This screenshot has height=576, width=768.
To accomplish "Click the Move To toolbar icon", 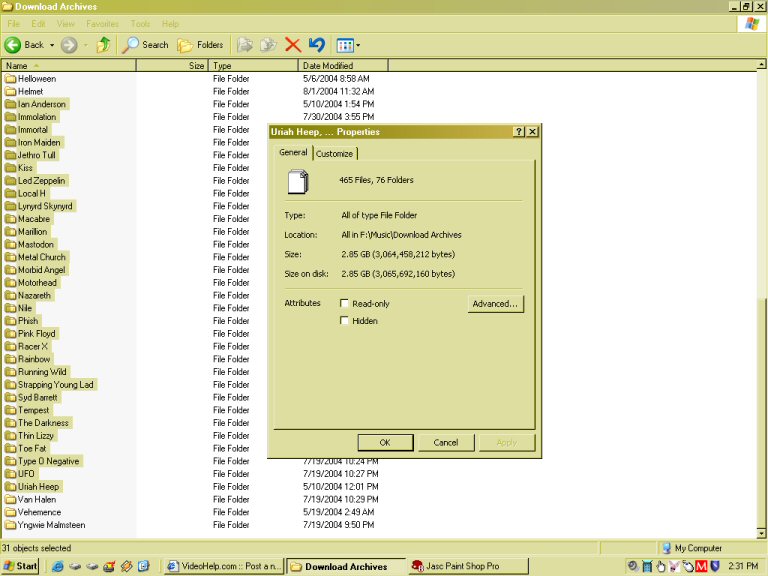I will click(245, 45).
